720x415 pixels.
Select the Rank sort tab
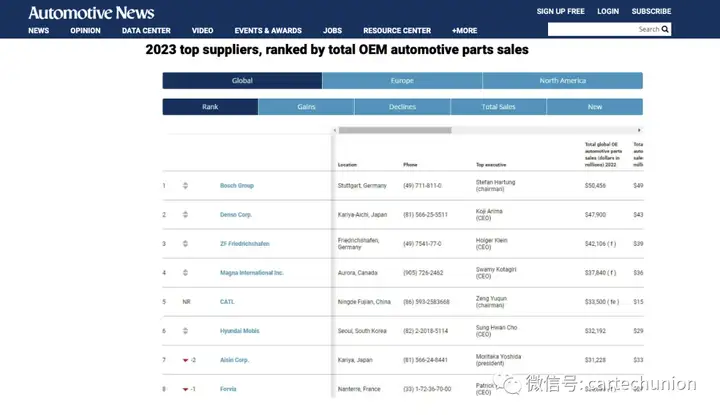[x=210, y=107]
